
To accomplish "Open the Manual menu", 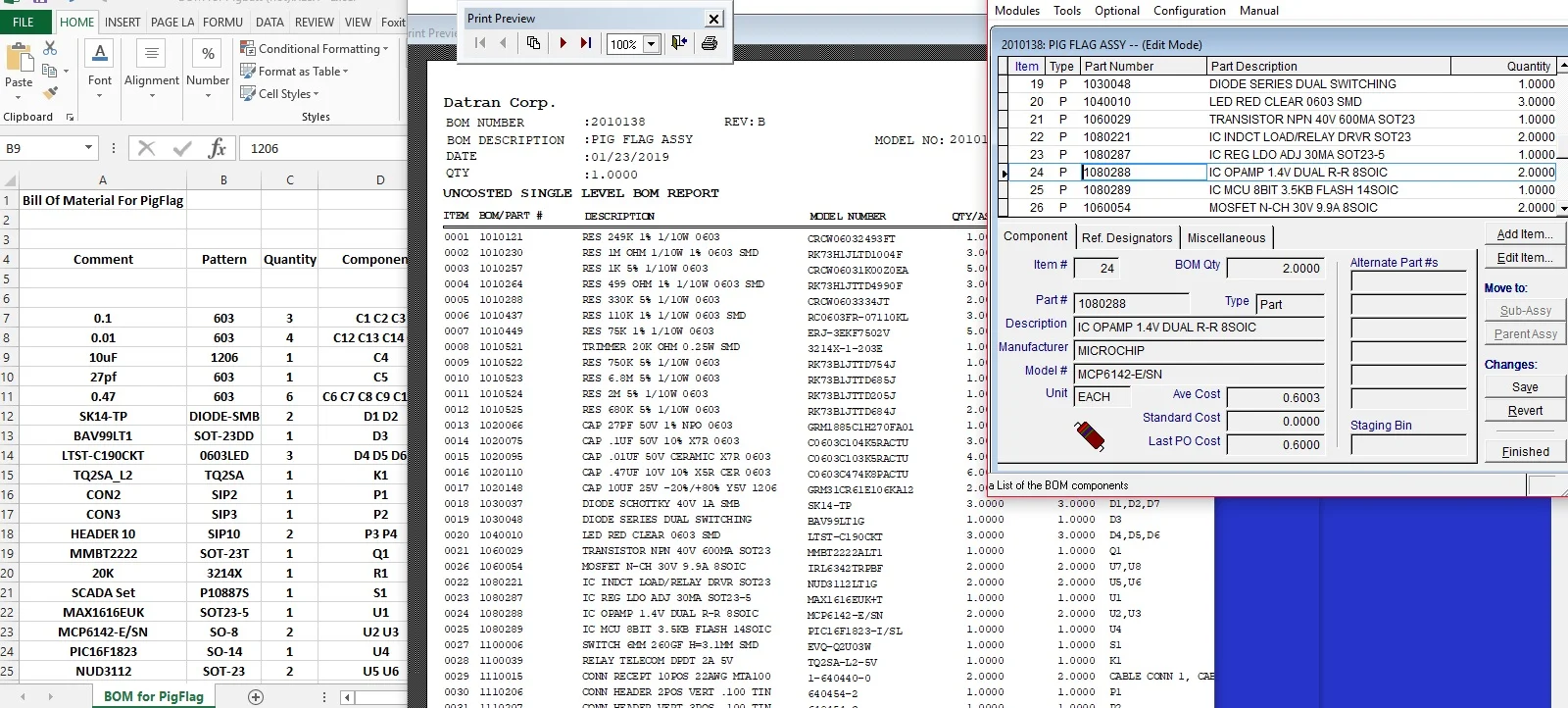I will (x=1259, y=11).
